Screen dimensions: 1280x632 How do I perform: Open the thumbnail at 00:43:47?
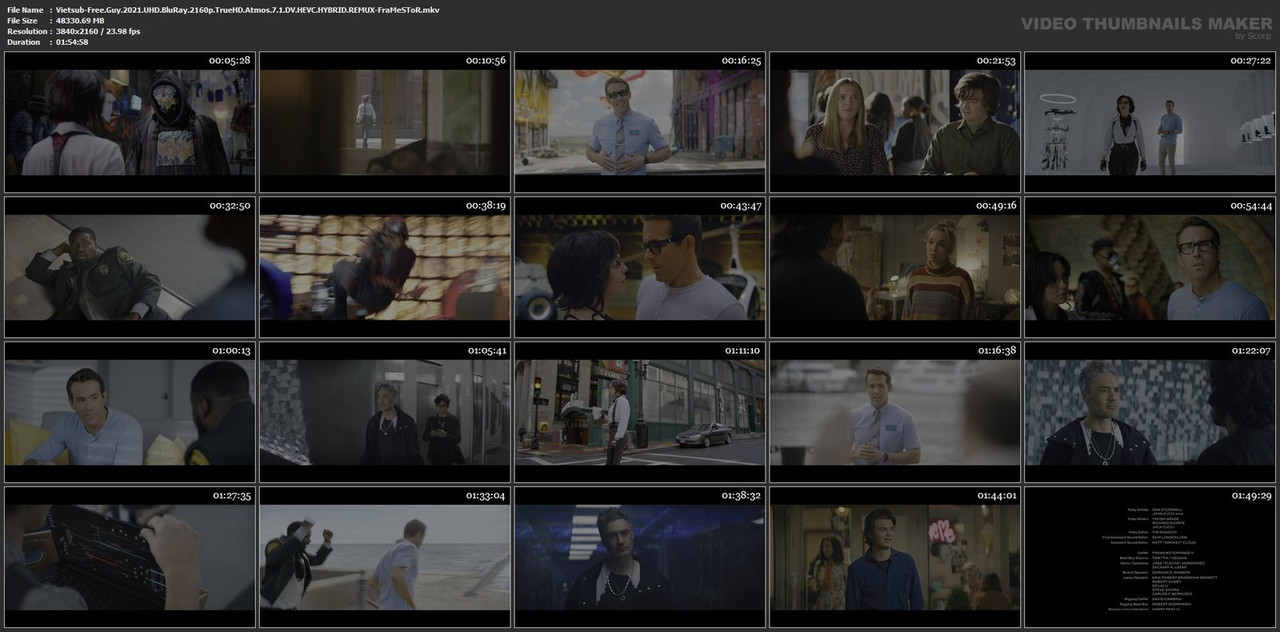[x=640, y=267]
